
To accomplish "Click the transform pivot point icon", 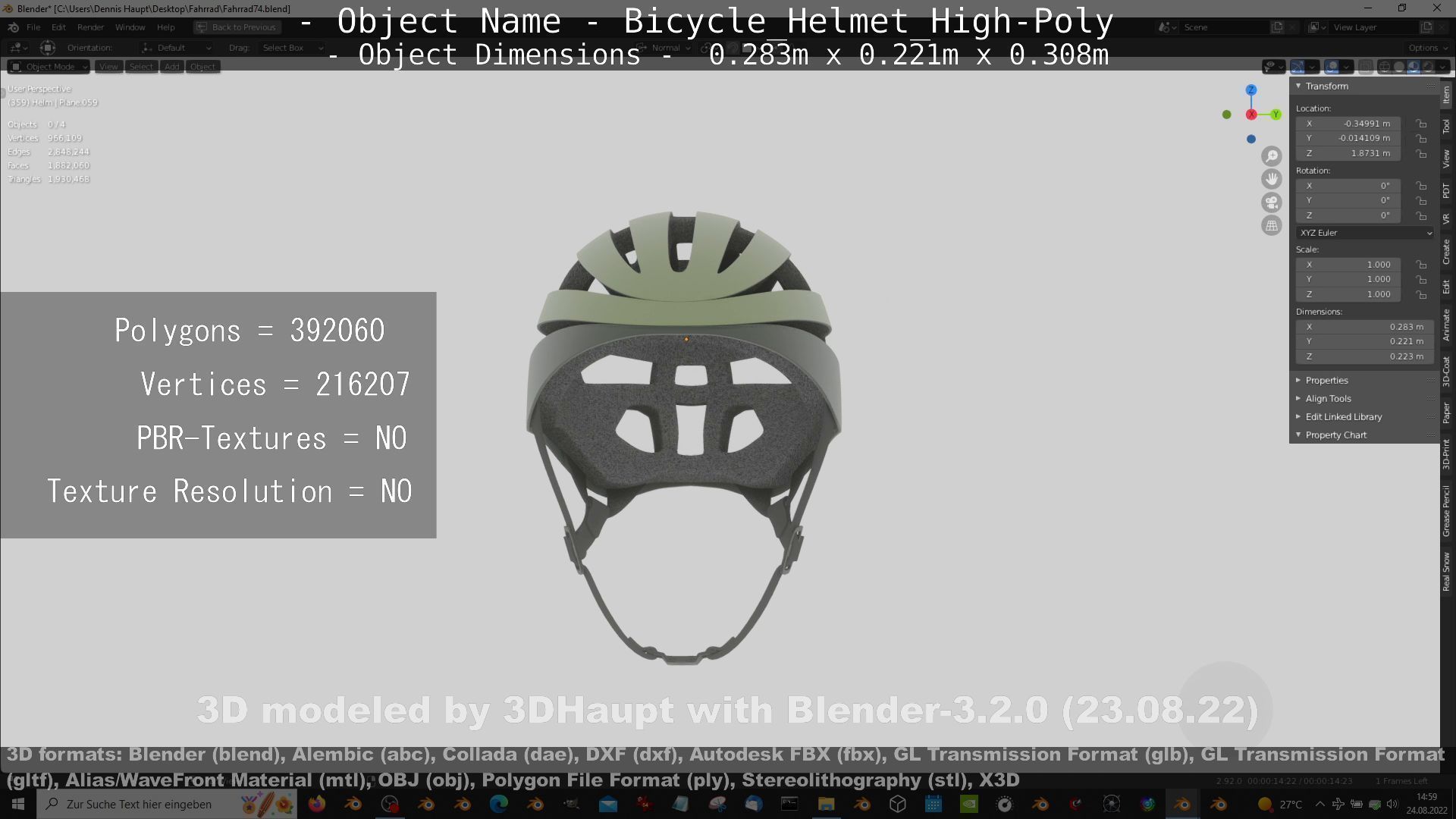I will click(x=47, y=48).
